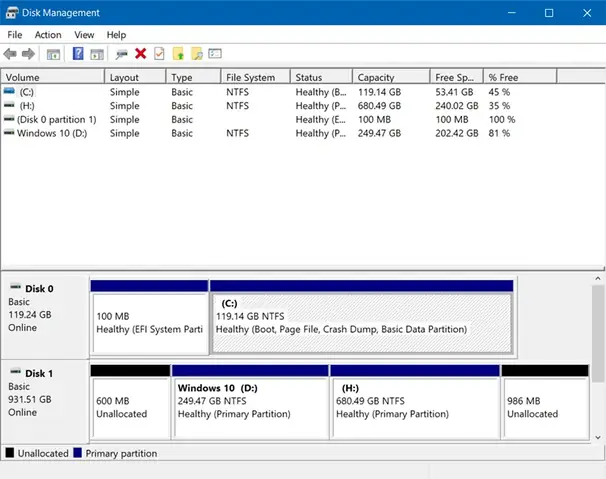606x479 pixels.
Task: Click 'Healthy (B...' status cell
Action: pyautogui.click(x=321, y=92)
